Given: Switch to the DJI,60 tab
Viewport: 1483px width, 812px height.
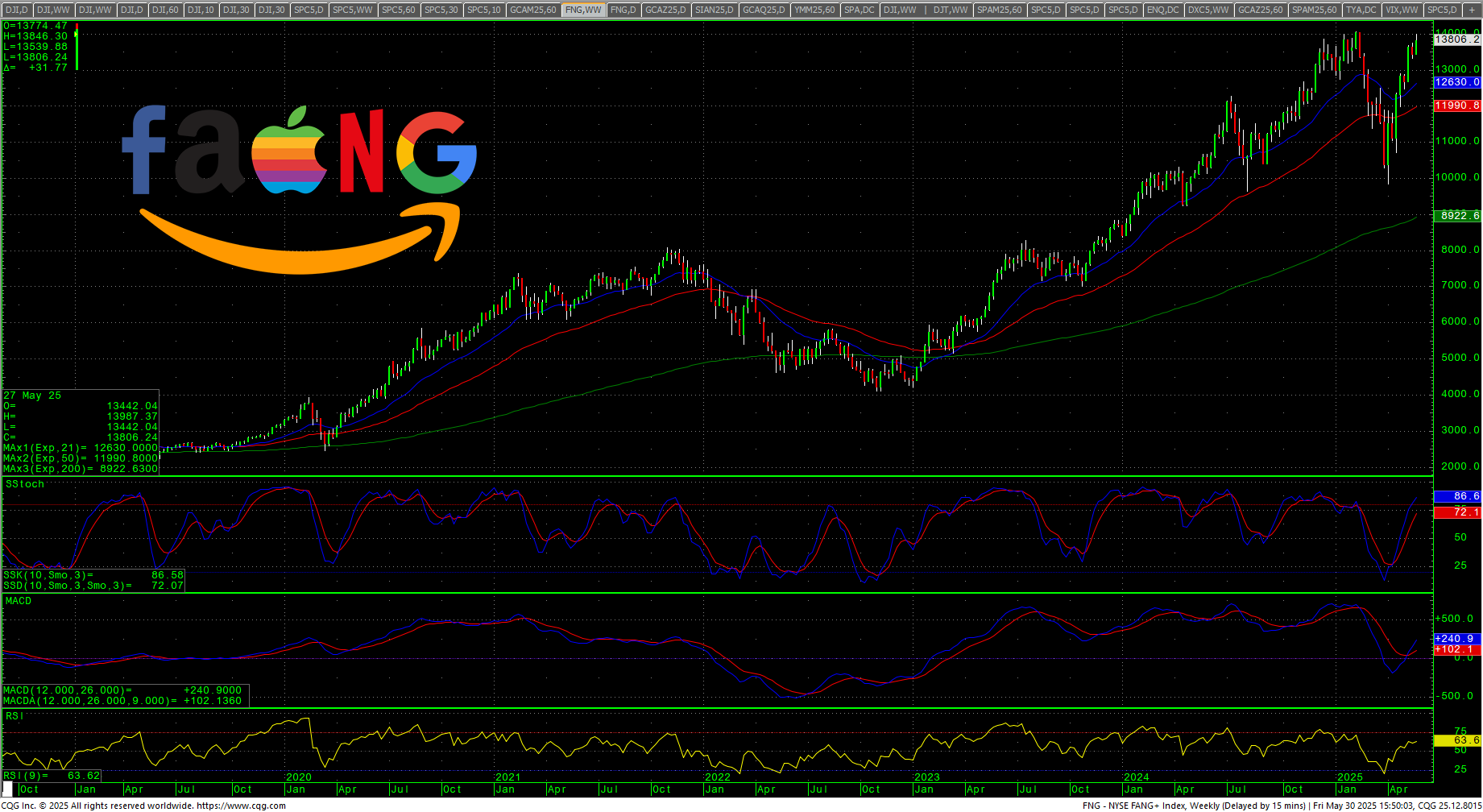Looking at the screenshot, I should click(165, 10).
